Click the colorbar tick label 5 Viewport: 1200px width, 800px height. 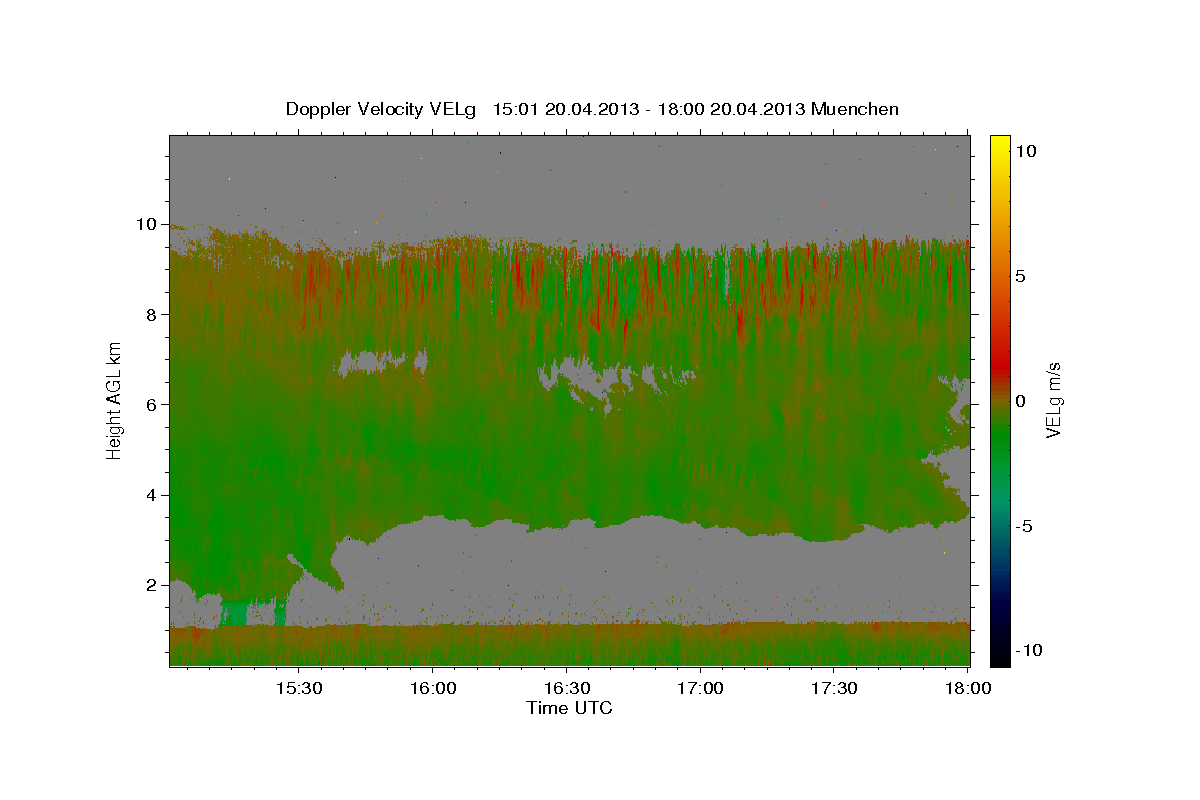click(1021, 276)
